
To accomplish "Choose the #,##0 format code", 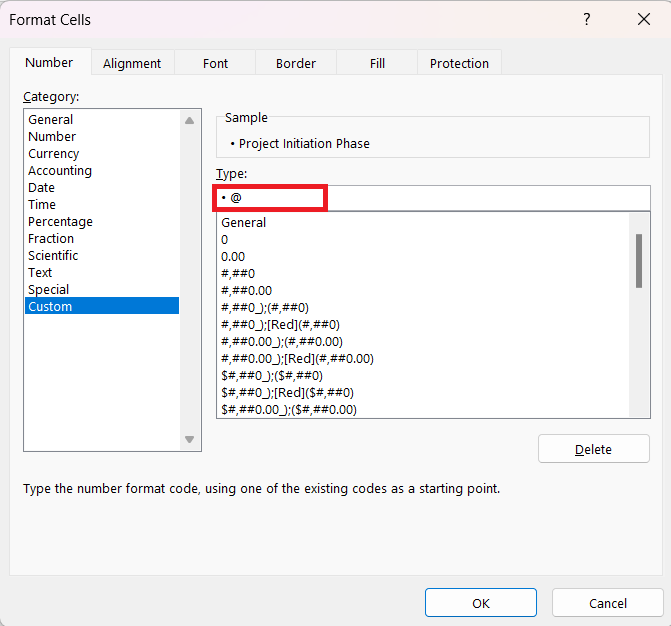I will pyautogui.click(x=423, y=273).
